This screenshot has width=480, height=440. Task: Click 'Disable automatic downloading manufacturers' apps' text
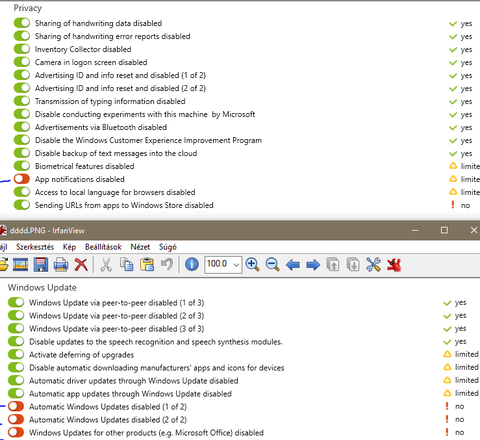click(157, 368)
